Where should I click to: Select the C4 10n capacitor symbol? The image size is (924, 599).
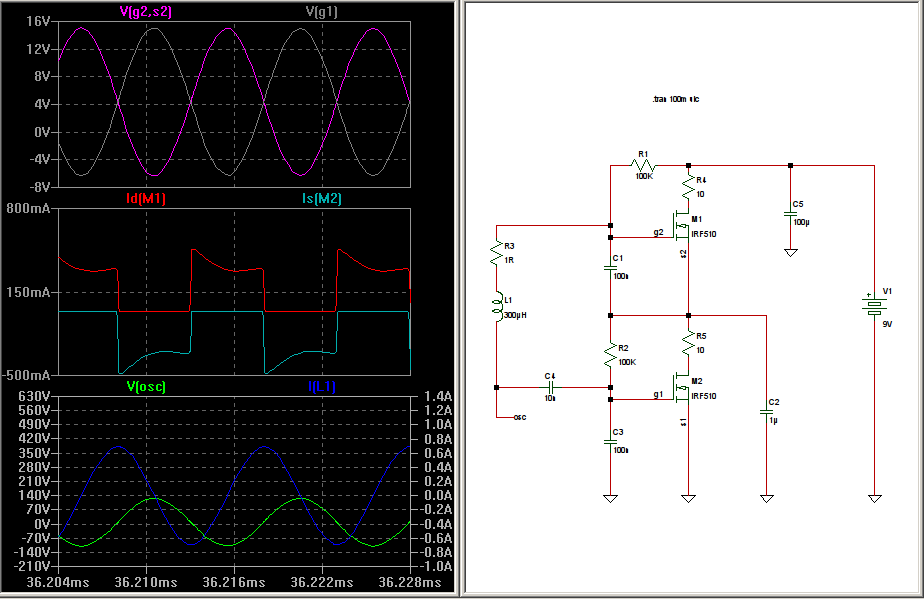pos(549,387)
